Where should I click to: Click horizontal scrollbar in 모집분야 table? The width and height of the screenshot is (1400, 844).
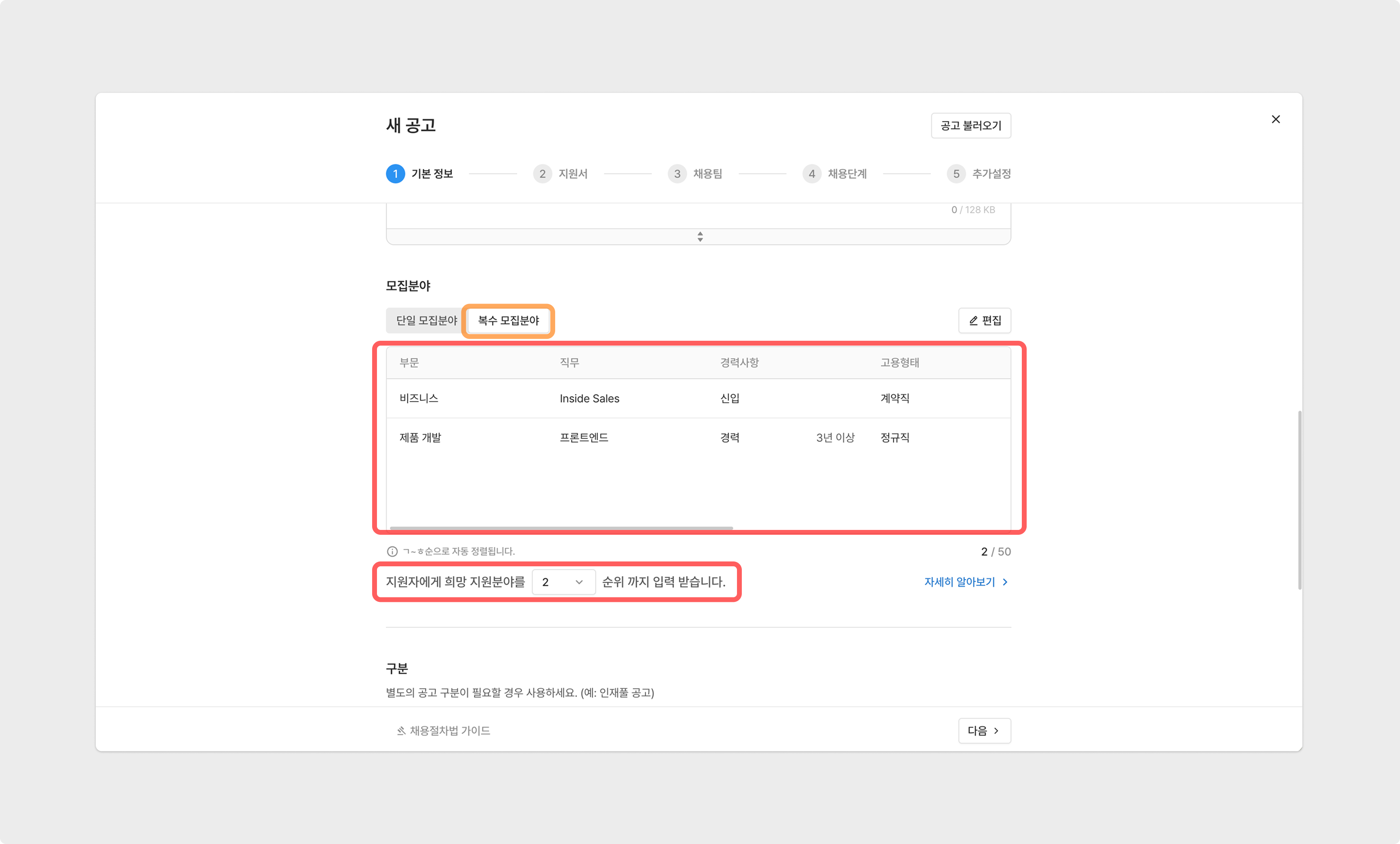(561, 528)
